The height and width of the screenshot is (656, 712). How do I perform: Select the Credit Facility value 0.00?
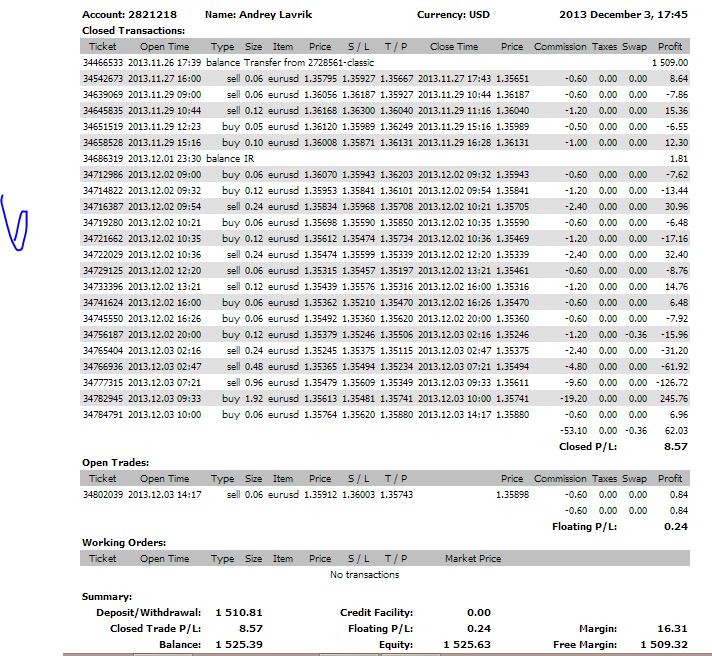(479, 613)
